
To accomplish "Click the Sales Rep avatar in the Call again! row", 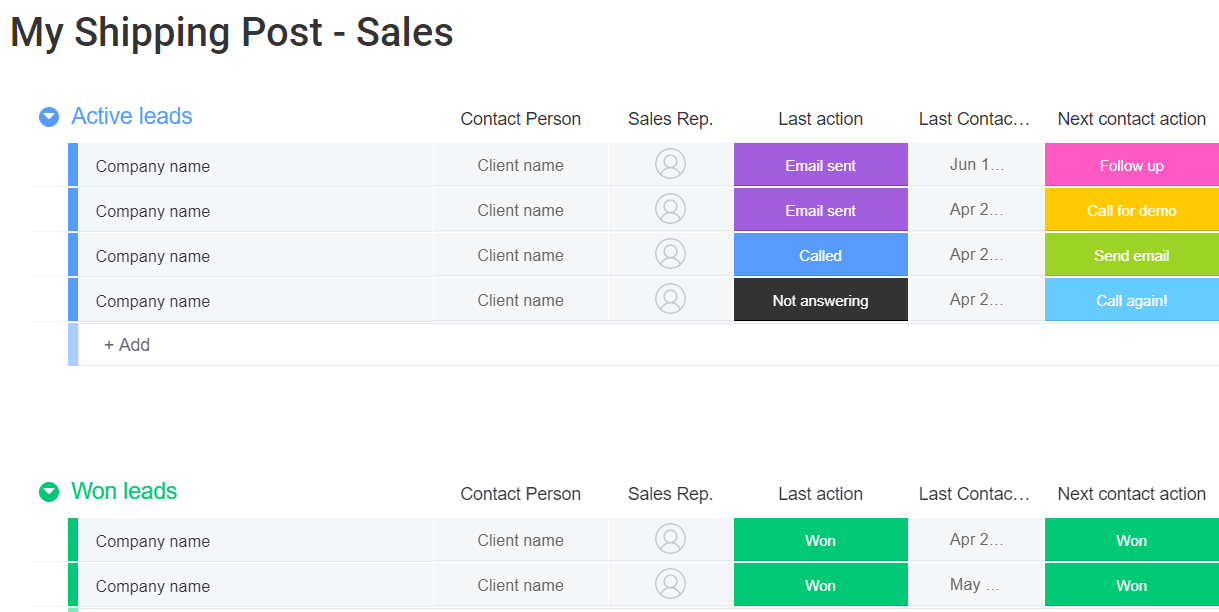I will [x=670, y=299].
